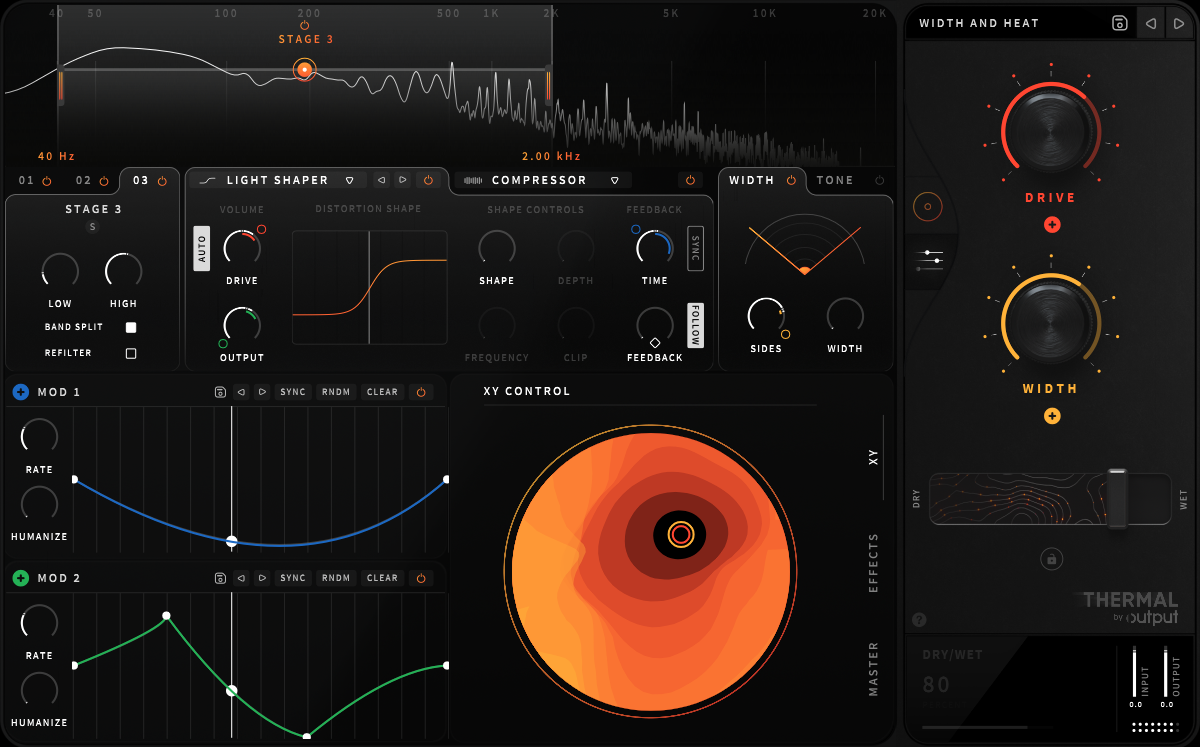Check the Refilter checkbox
The height and width of the screenshot is (747, 1200).
[130, 352]
